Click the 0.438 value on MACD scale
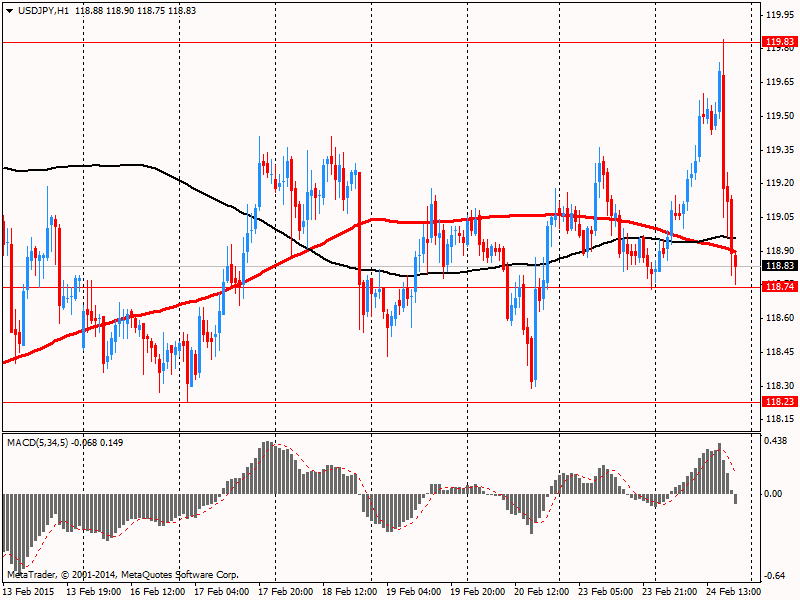This screenshot has width=800, height=600. click(x=774, y=441)
